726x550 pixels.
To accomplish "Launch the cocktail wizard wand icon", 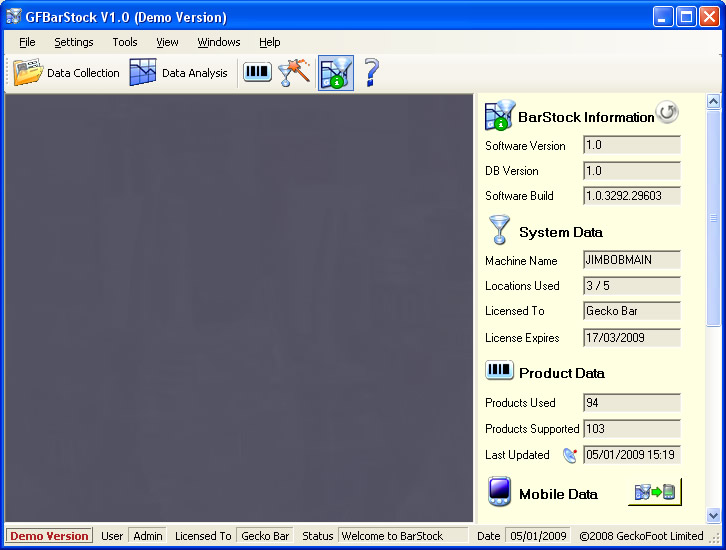I will pyautogui.click(x=294, y=72).
